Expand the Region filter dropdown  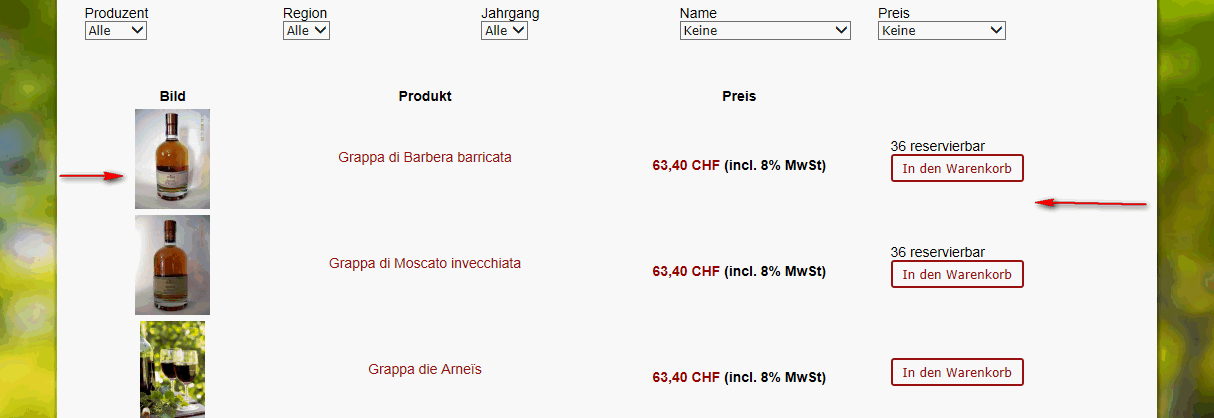[306, 31]
